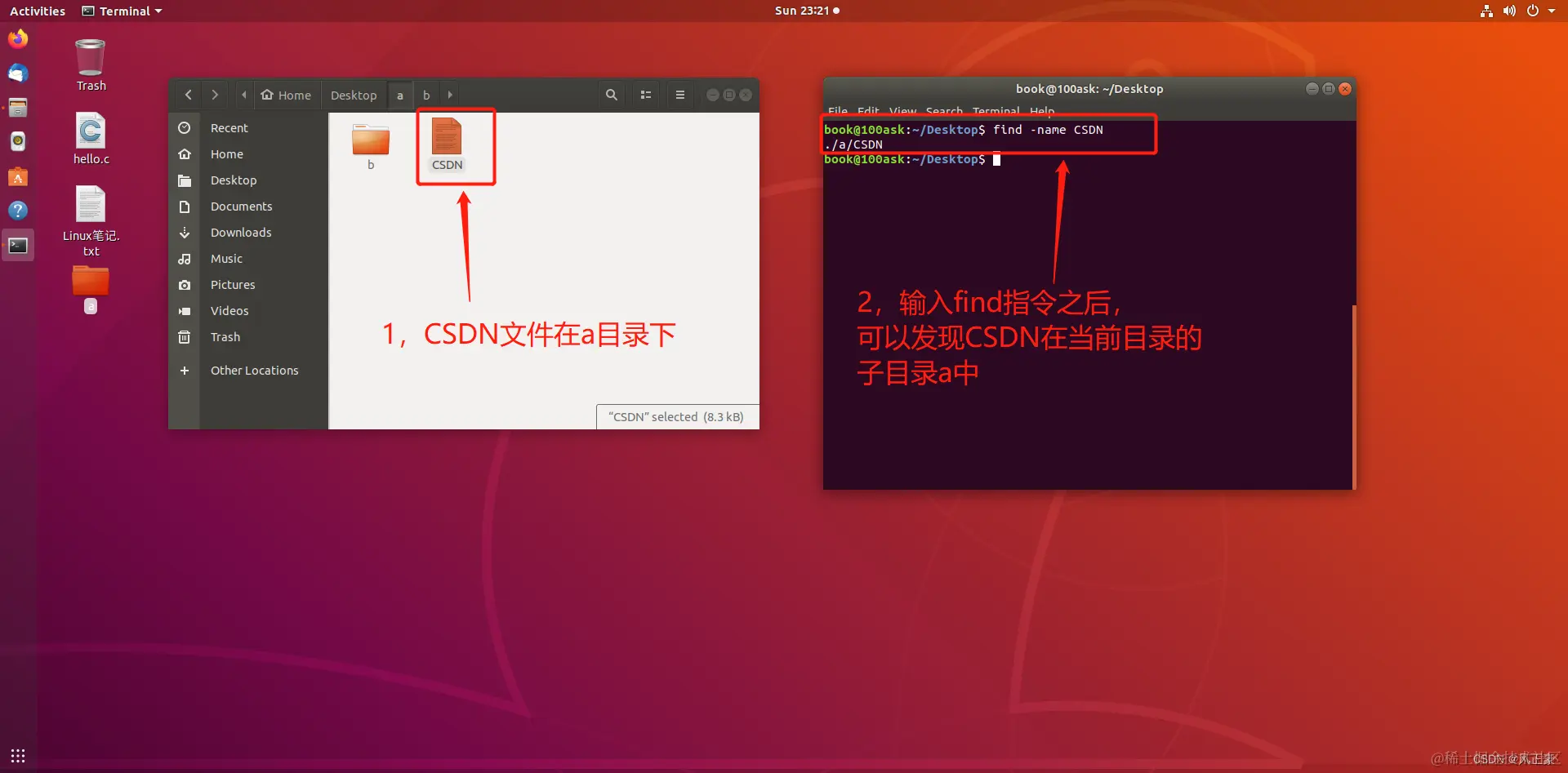The width and height of the screenshot is (1568, 773).
Task: Click the 'b' path bar segment
Action: tap(426, 95)
